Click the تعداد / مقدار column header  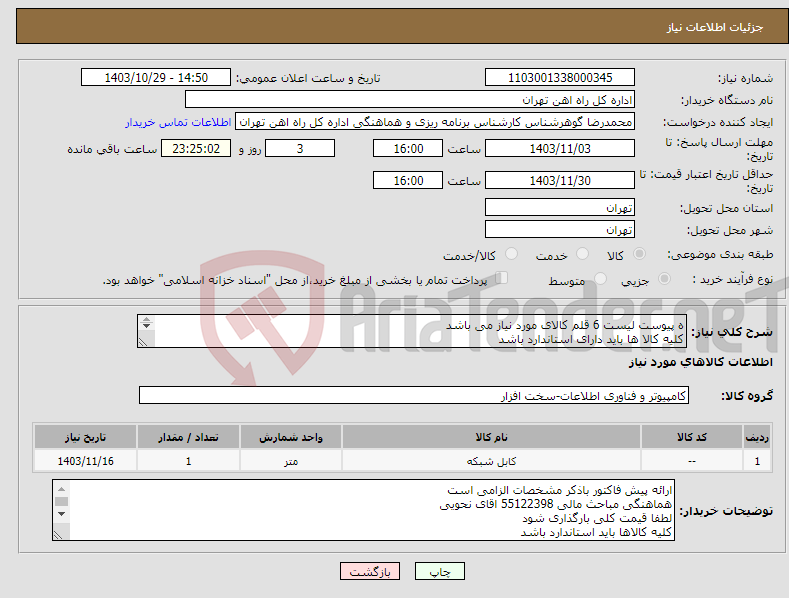[x=188, y=437]
